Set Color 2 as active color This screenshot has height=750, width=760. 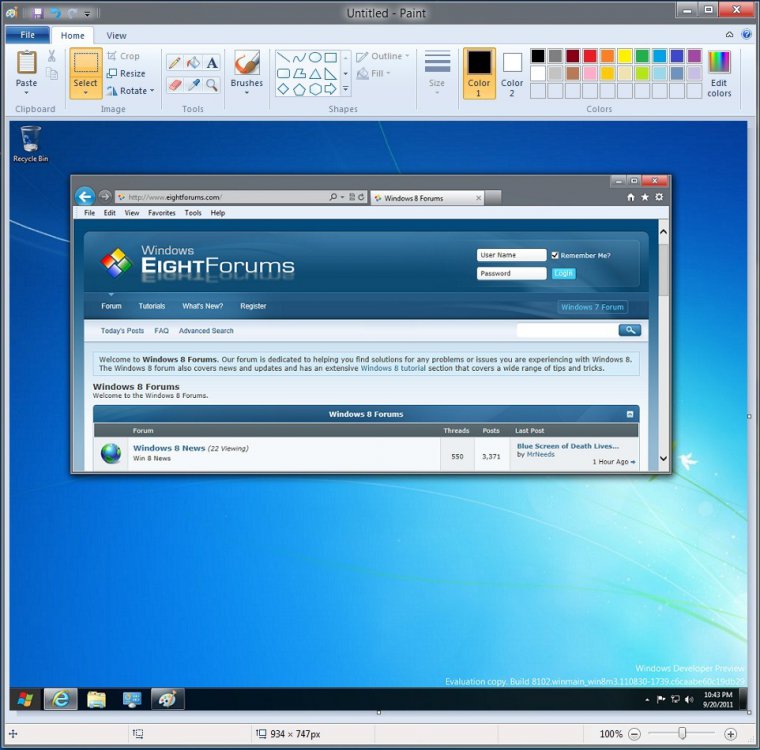click(512, 74)
